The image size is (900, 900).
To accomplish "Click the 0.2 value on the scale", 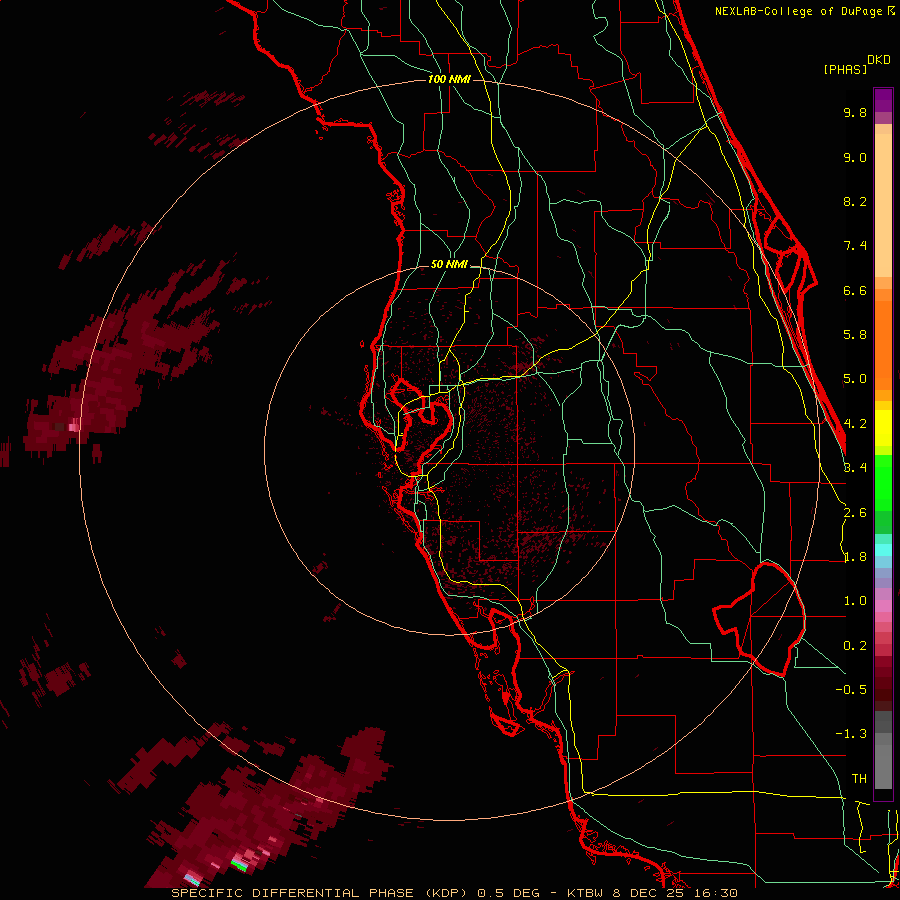I will click(x=855, y=646).
